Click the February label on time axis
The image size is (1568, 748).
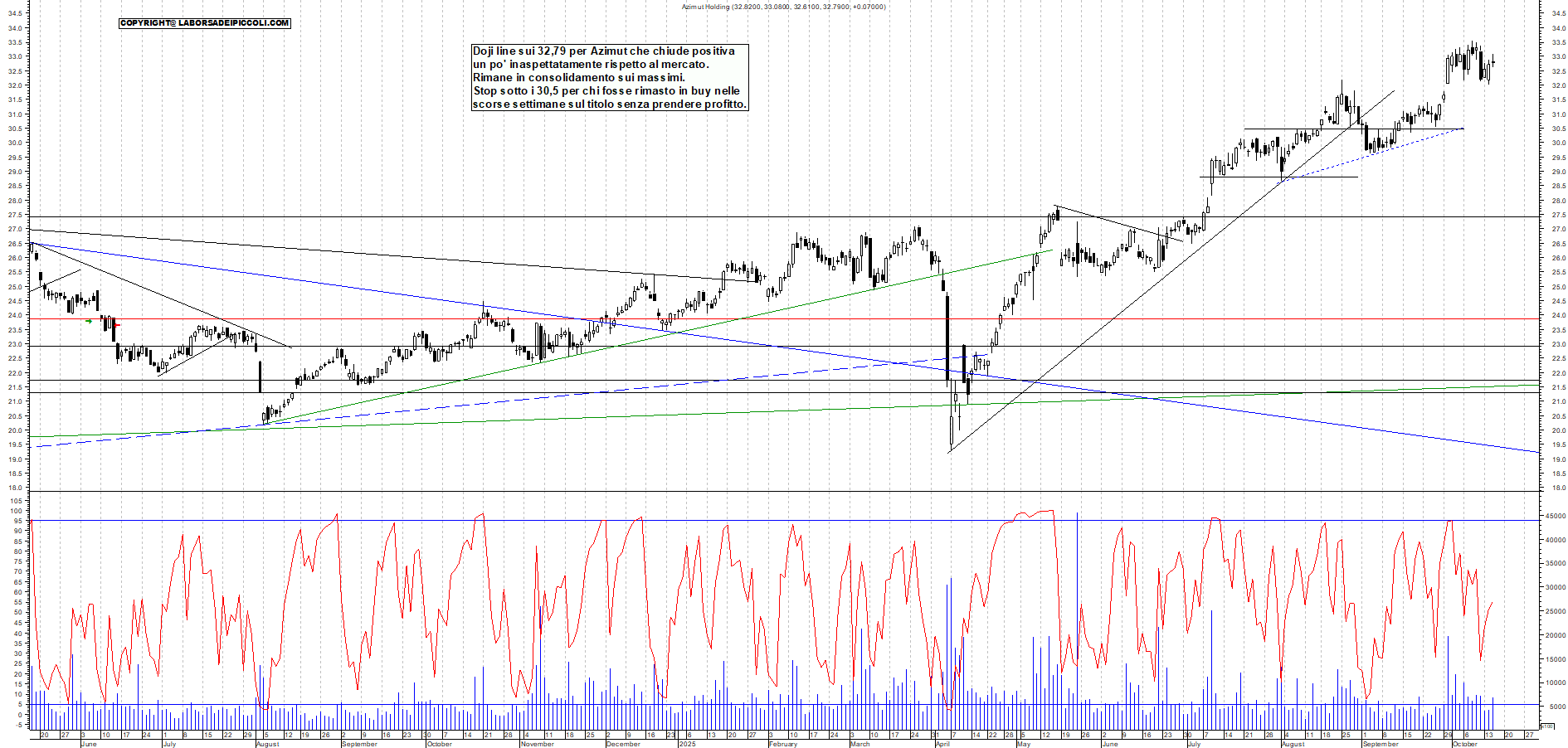(782, 744)
